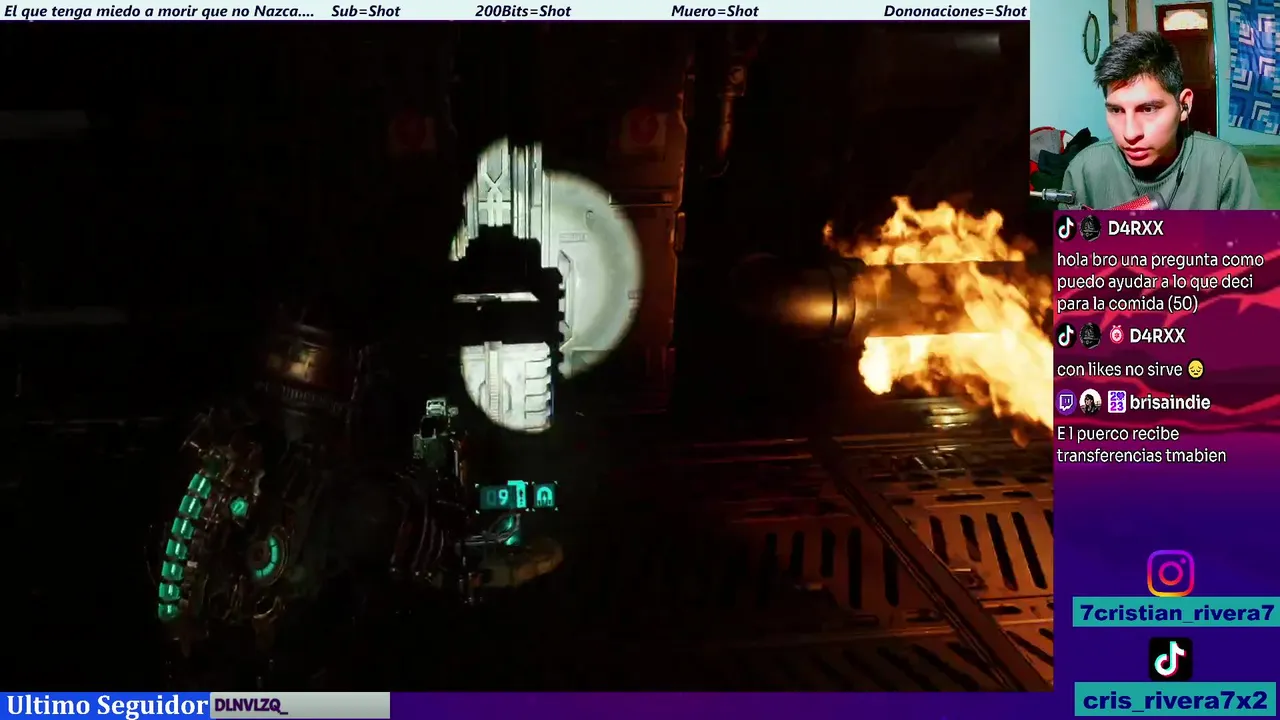Screen dimensions: 1280x720
Task: Click the 'El que tenga miedo a morir' banner text
Action: (159, 11)
